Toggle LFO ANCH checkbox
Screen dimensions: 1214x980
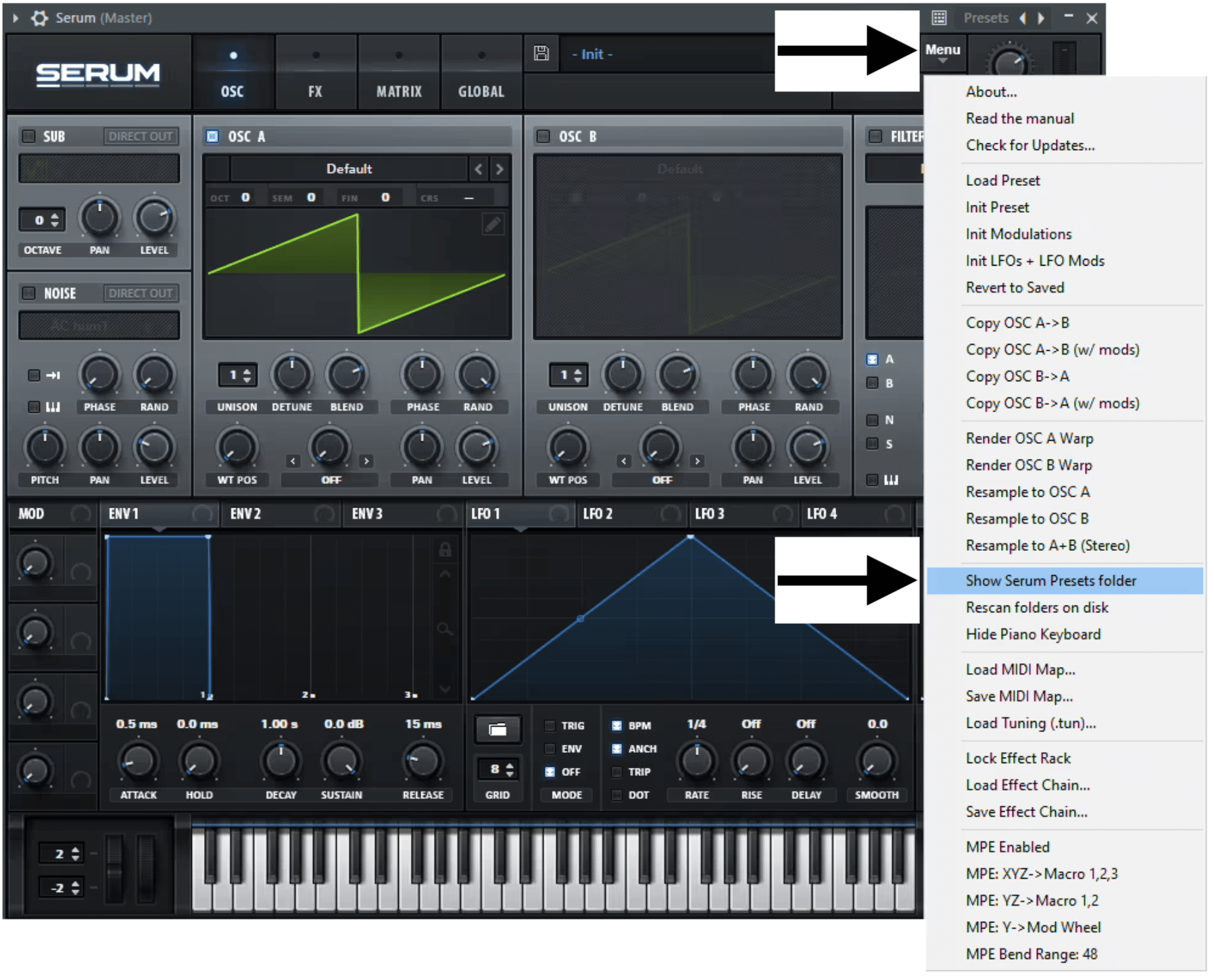[x=616, y=748]
